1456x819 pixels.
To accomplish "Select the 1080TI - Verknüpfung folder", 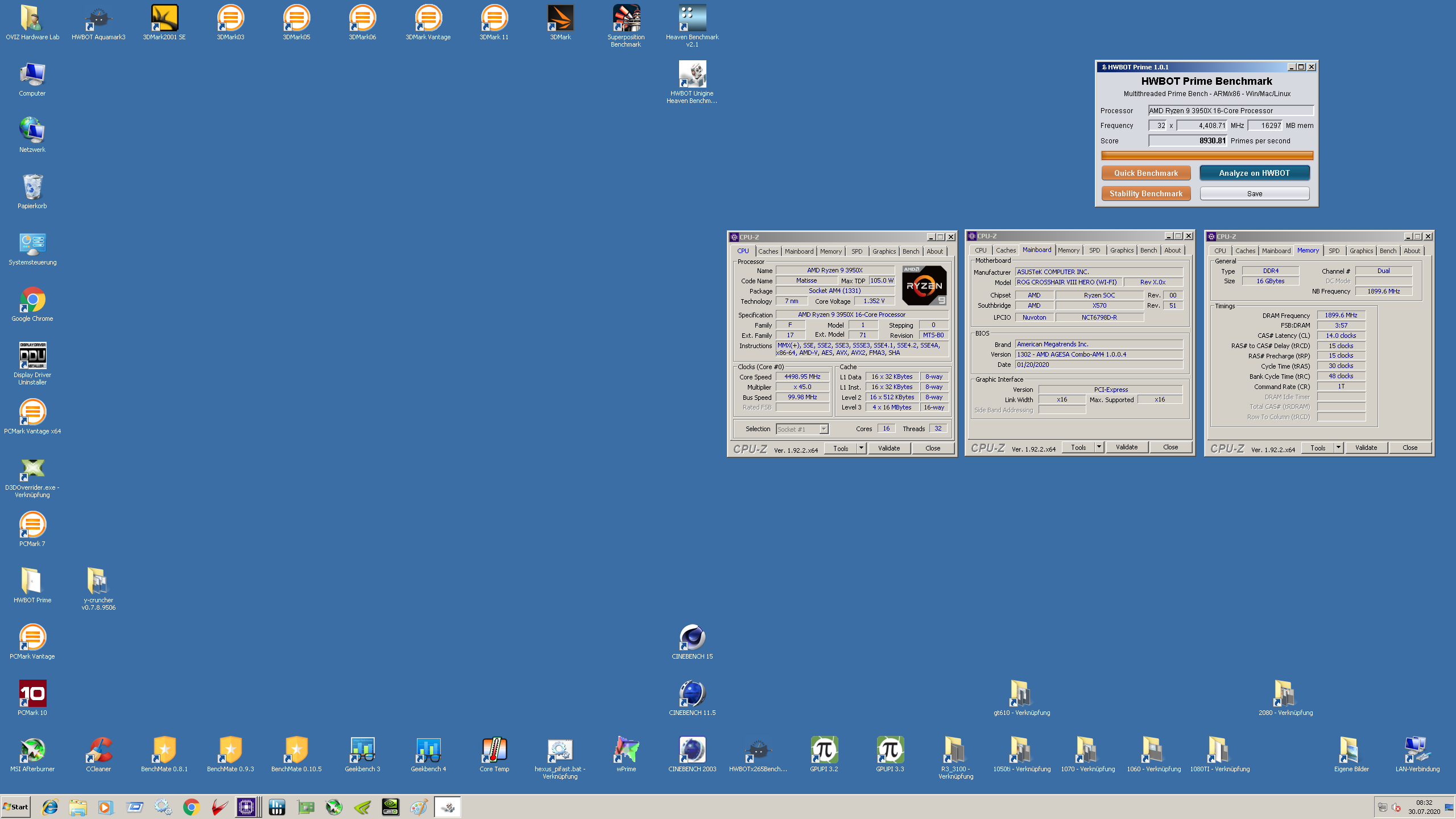I will tap(1220, 755).
